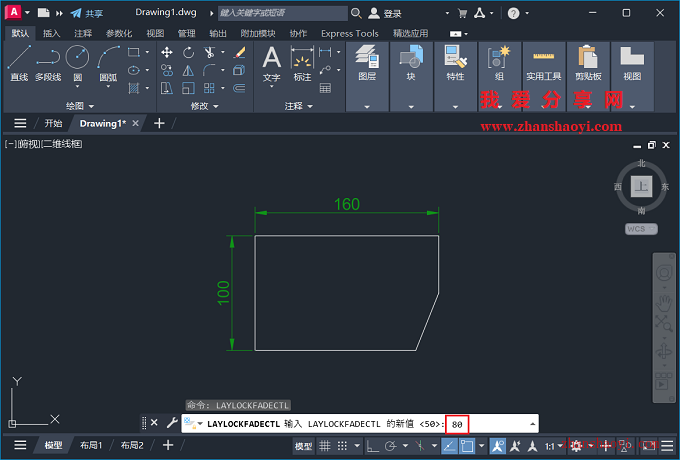The width and height of the screenshot is (680, 460).
Task: Select the Polyline (多段线) tool
Action: [48, 63]
